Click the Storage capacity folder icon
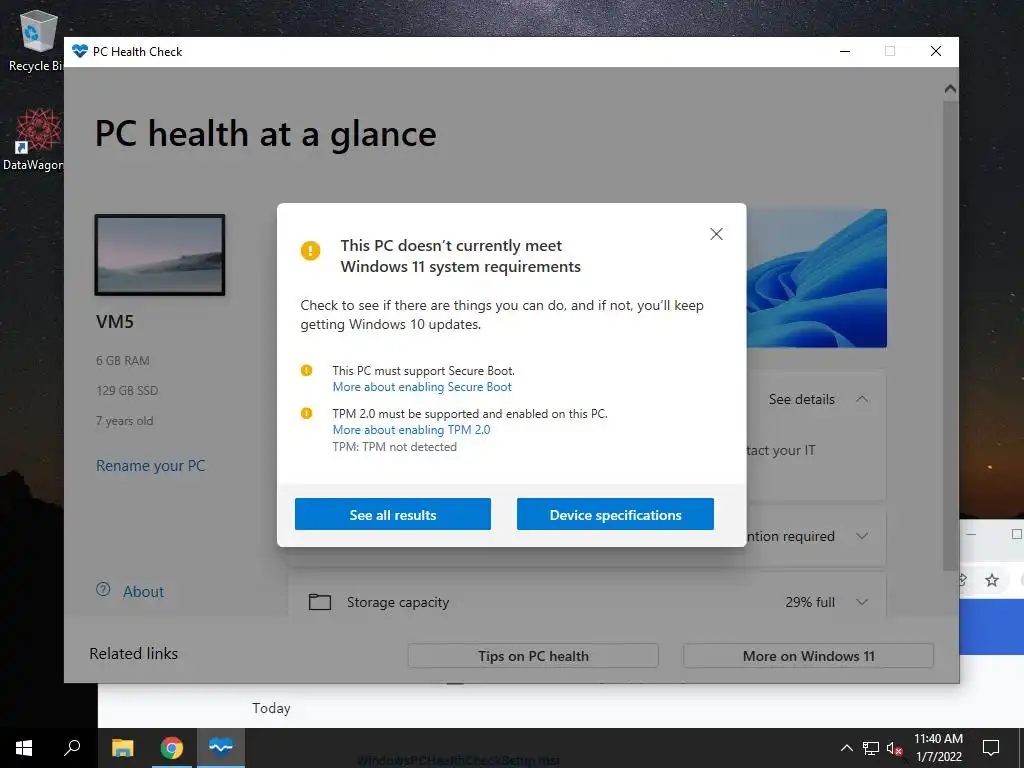Screen dimensions: 1024x768 click(319, 601)
